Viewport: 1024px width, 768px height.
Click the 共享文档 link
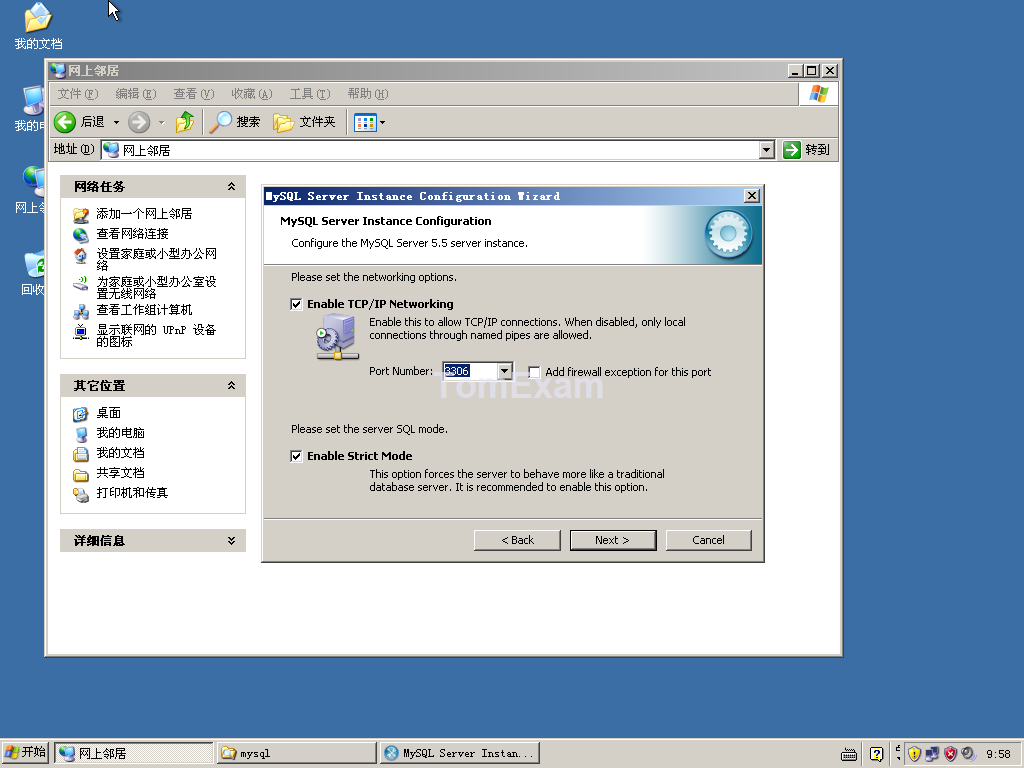121,473
